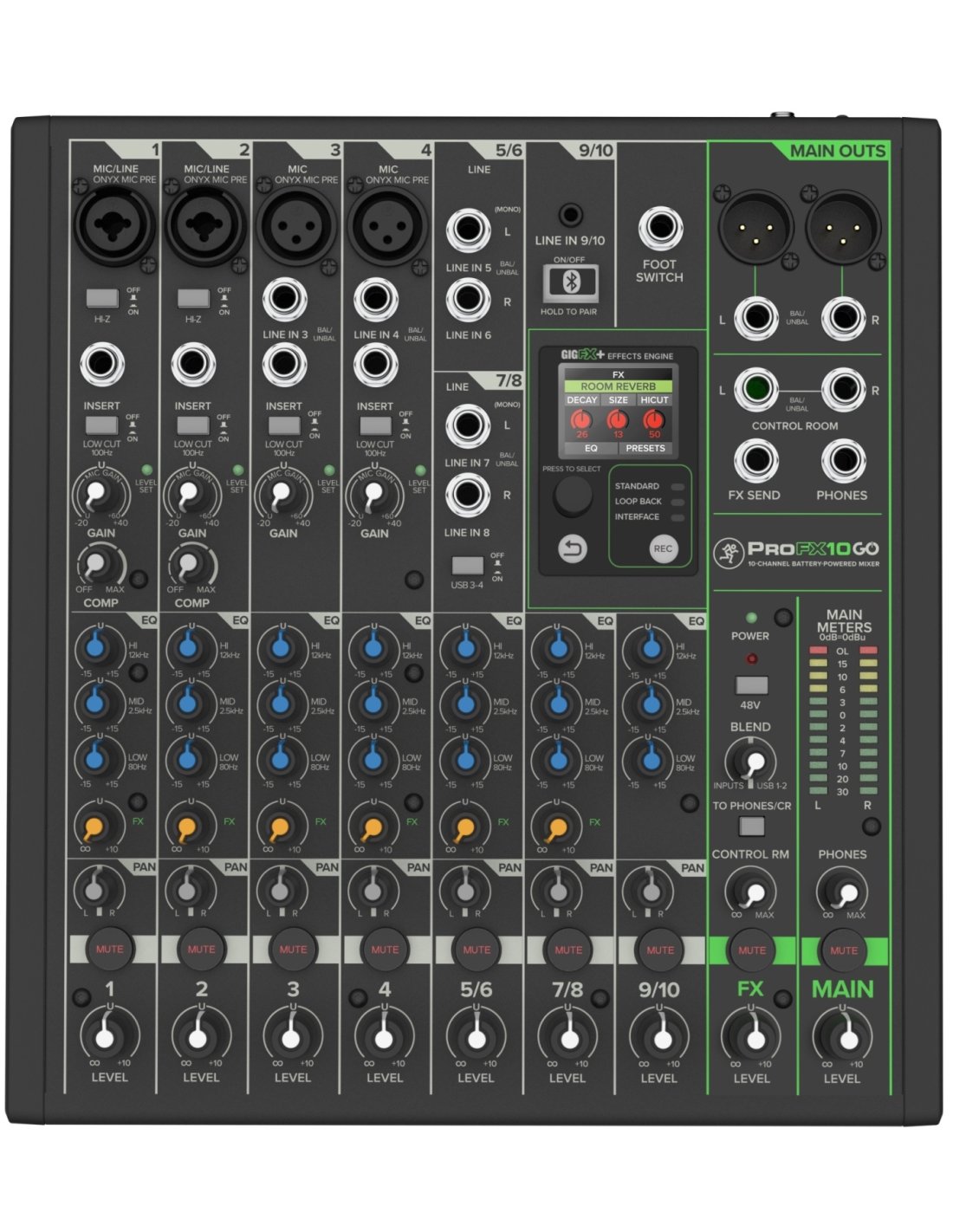Click the ROOM REVERB preset name

coord(619,386)
